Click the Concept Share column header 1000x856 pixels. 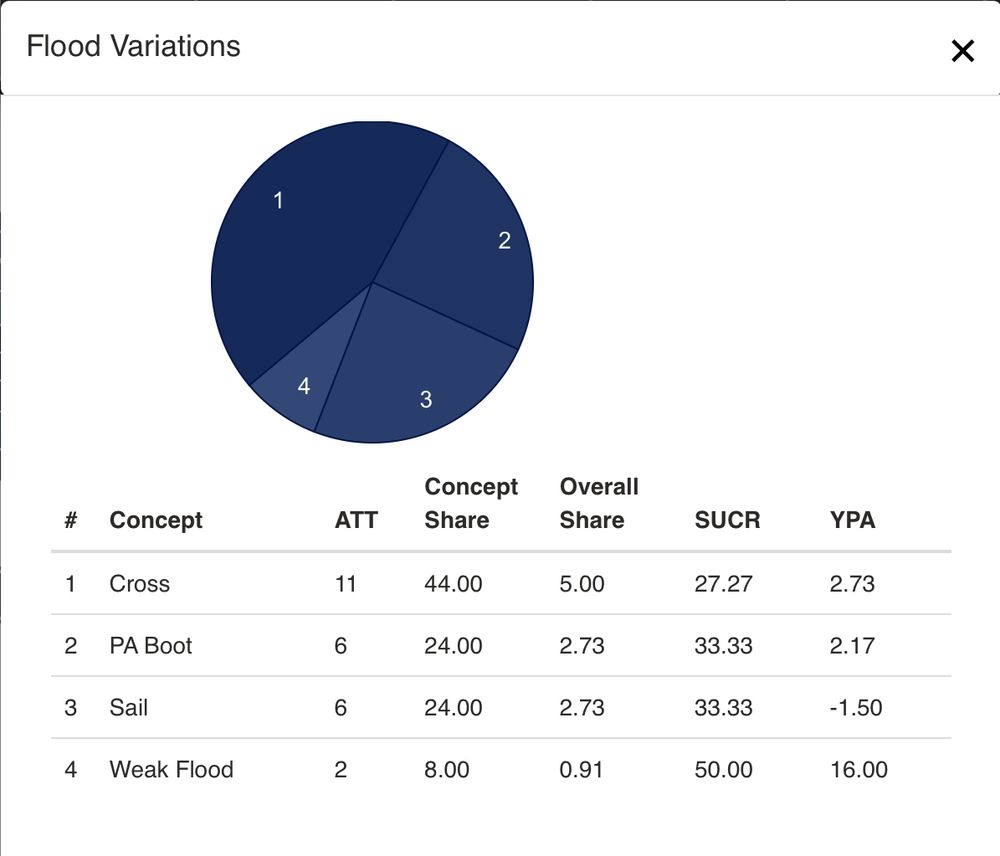[x=471, y=503]
